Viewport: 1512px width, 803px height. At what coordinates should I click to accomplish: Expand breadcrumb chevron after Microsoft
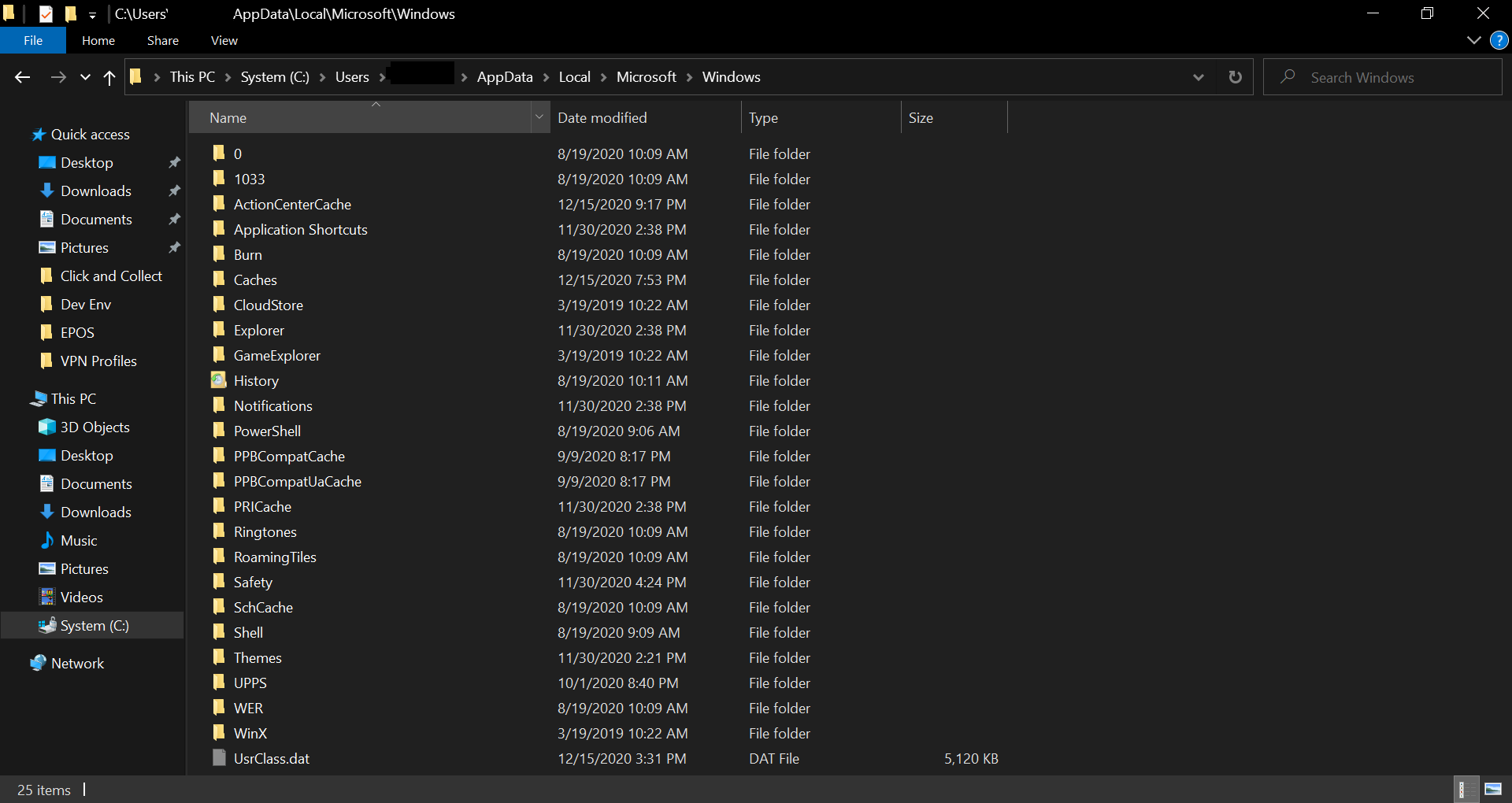pyautogui.click(x=690, y=77)
